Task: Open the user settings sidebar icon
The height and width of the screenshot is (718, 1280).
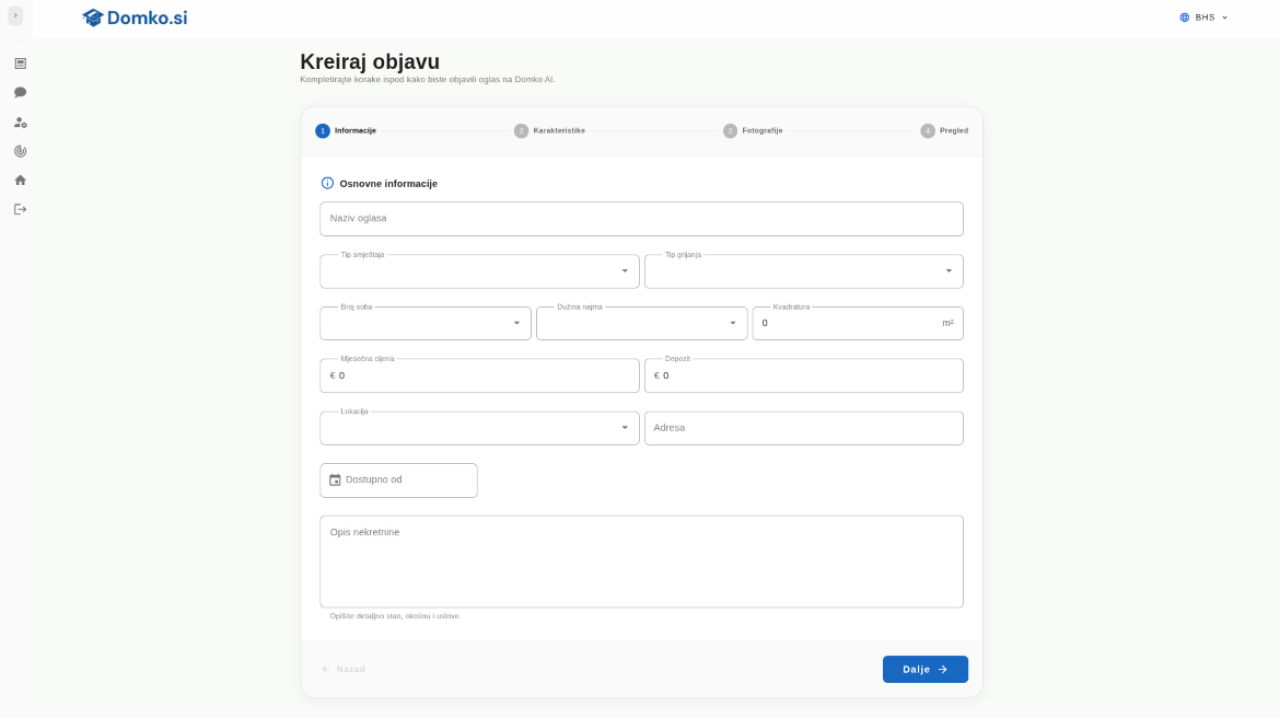Action: click(x=20, y=122)
